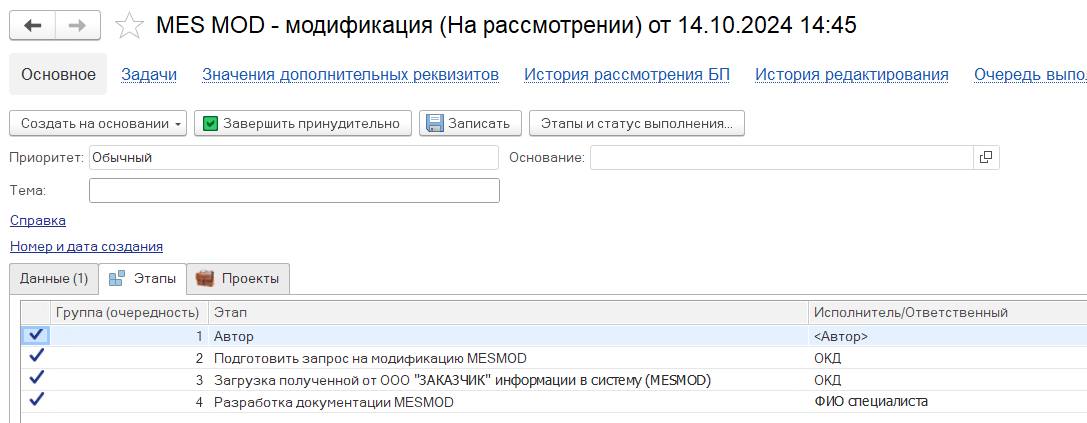
Task: Add document to favorites with star
Action: coord(130,26)
